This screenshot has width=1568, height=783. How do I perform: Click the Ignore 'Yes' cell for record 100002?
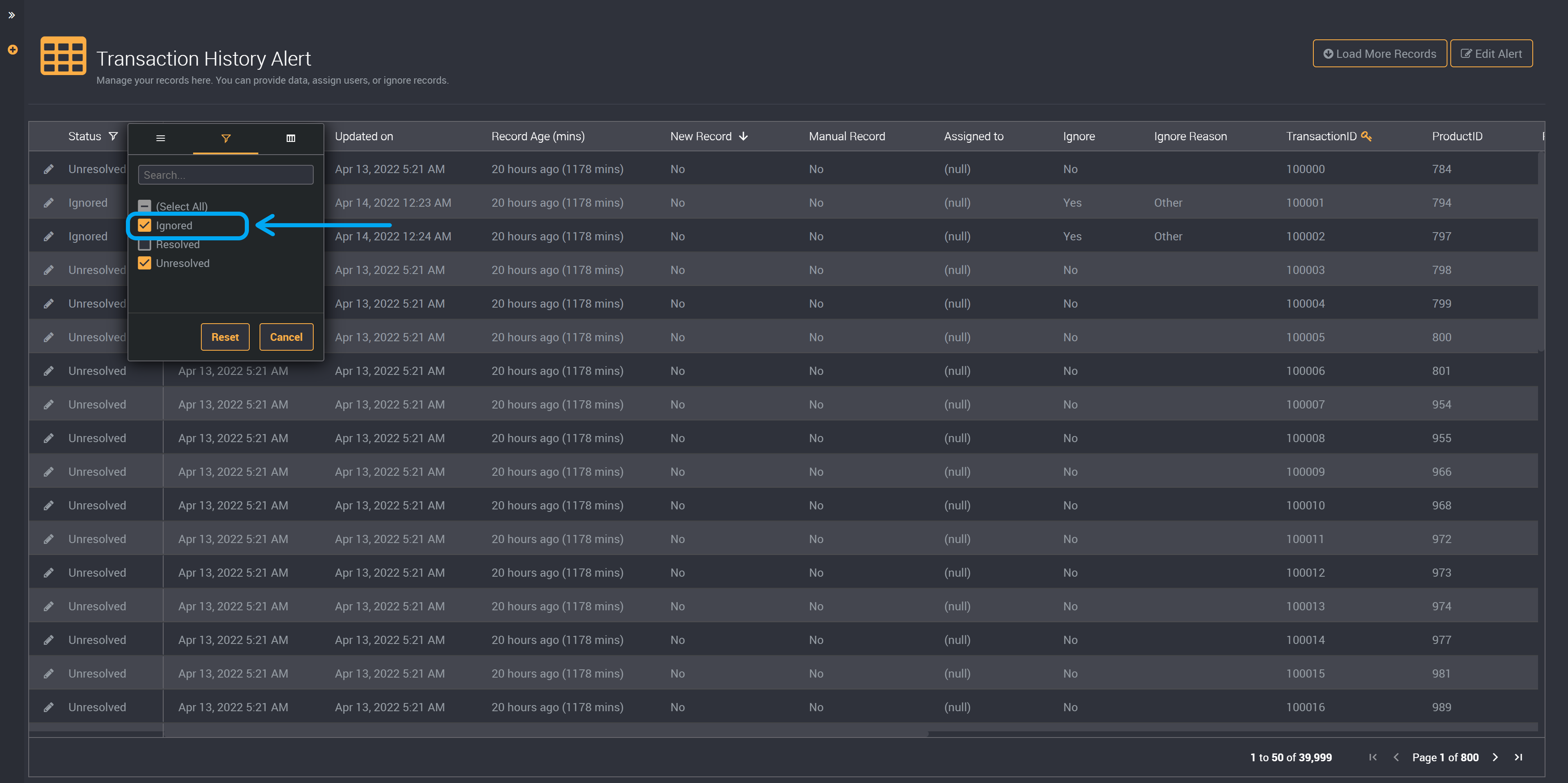[x=1072, y=236]
